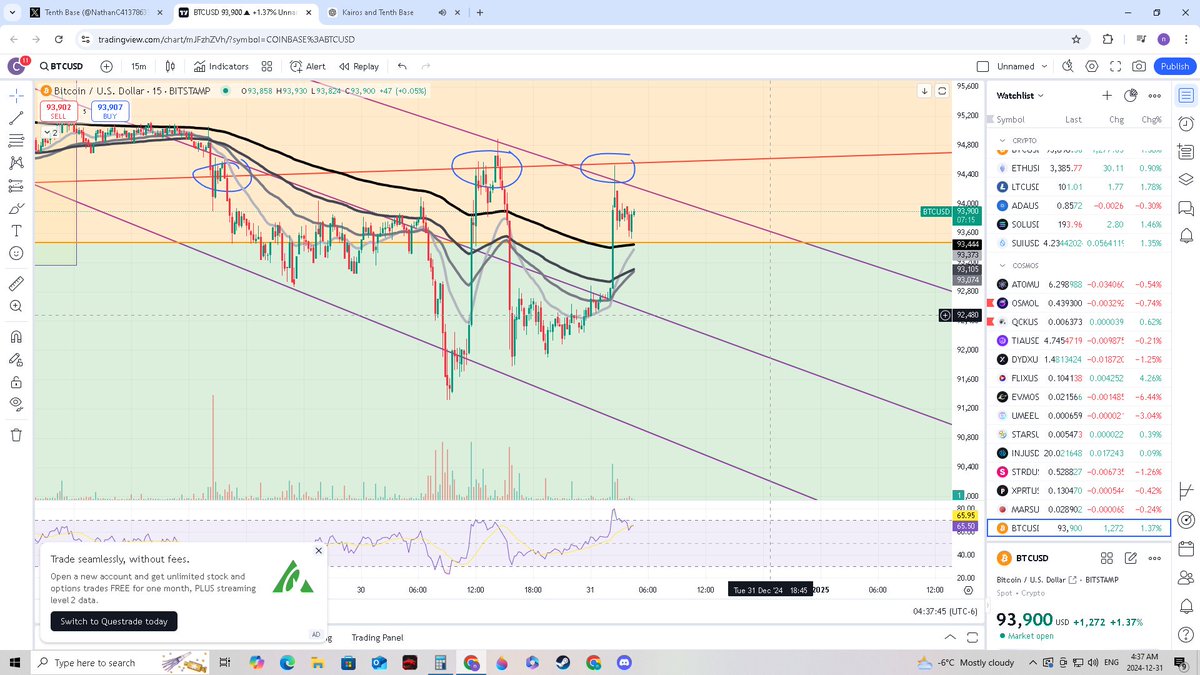This screenshot has height=675, width=1200.
Task: Open Steam from the taskbar
Action: [563, 663]
